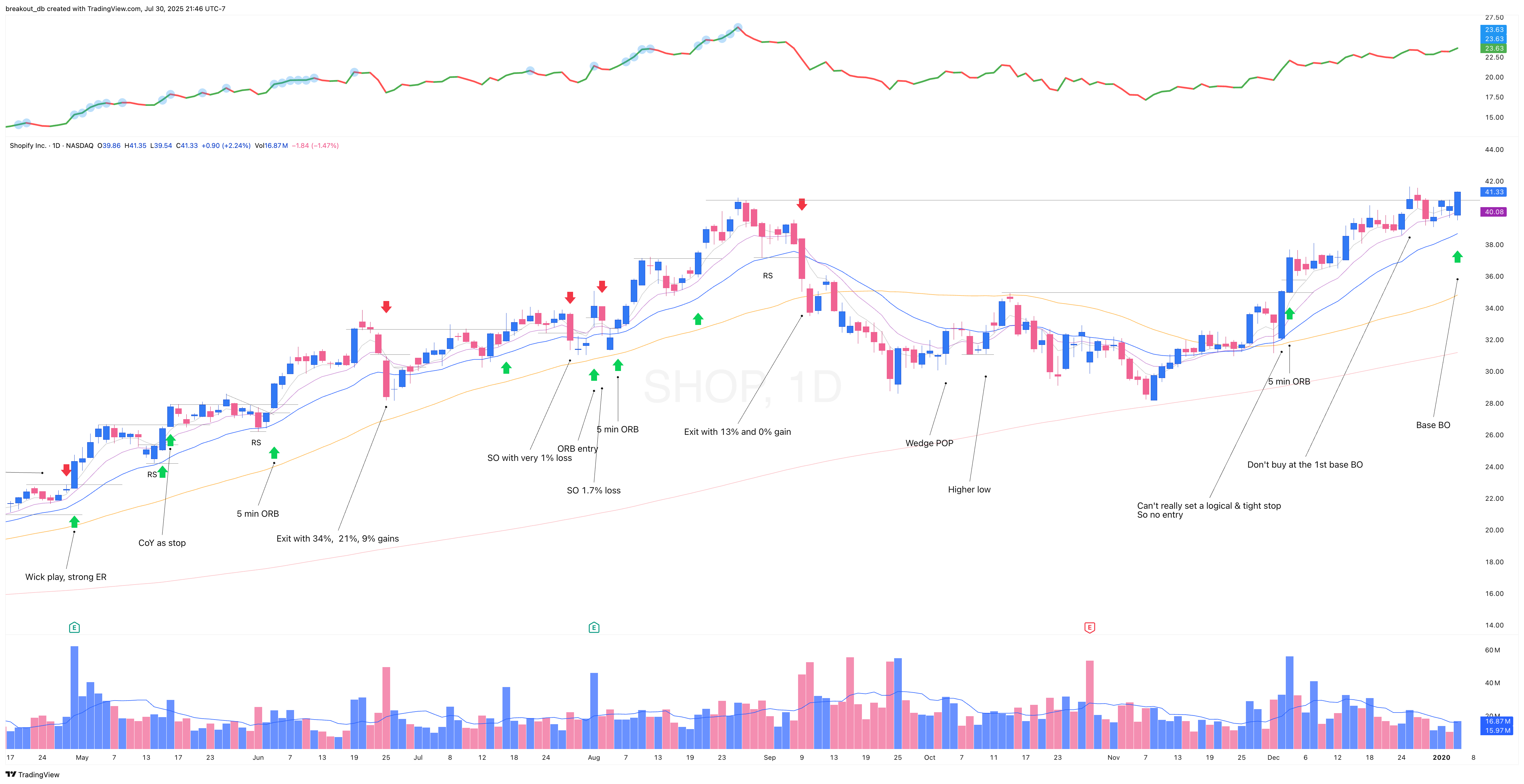Click the green up-arrow beneath the ORB entry annotation
Viewport: 1524px width, 784px height.
point(593,376)
